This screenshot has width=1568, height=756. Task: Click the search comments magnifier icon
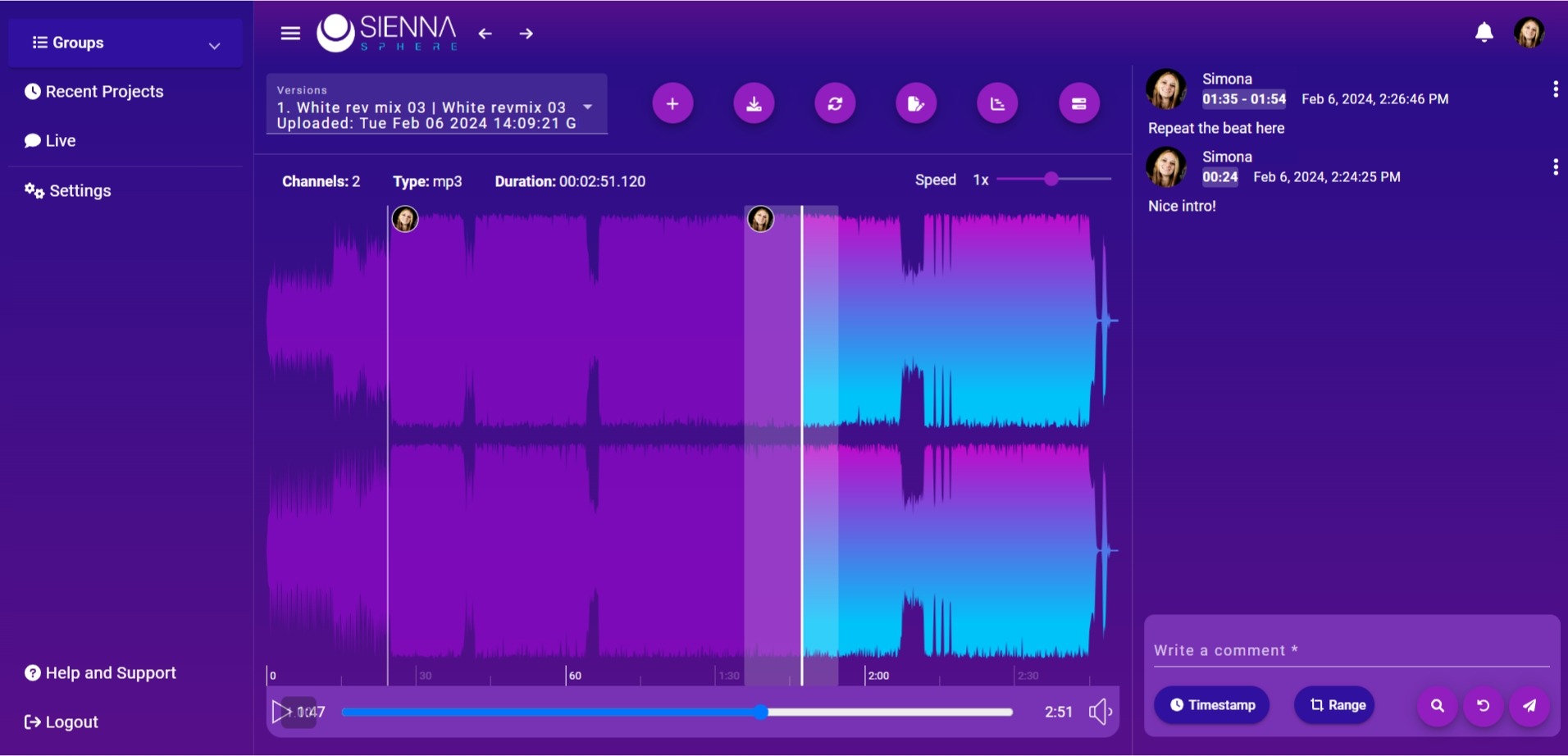1437,705
